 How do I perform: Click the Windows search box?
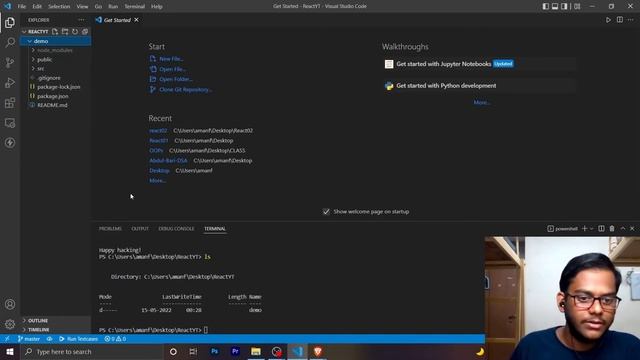tap(92, 351)
